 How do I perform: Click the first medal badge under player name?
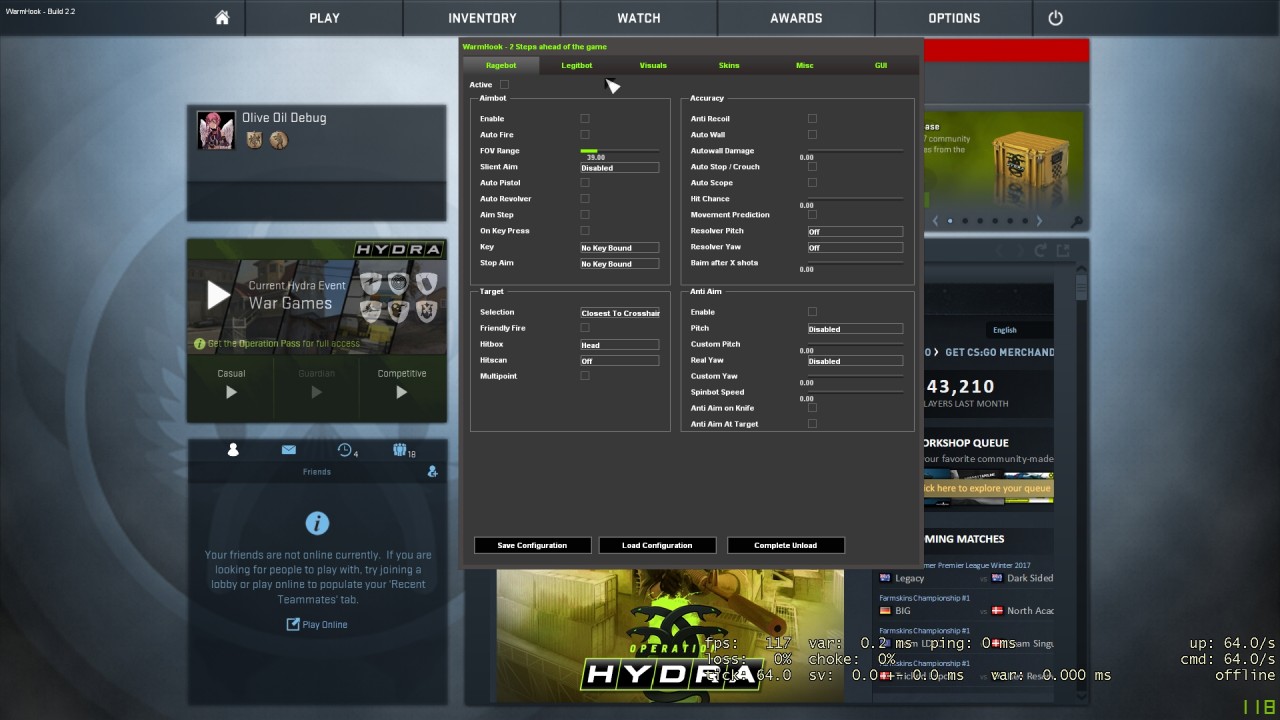[x=254, y=140]
